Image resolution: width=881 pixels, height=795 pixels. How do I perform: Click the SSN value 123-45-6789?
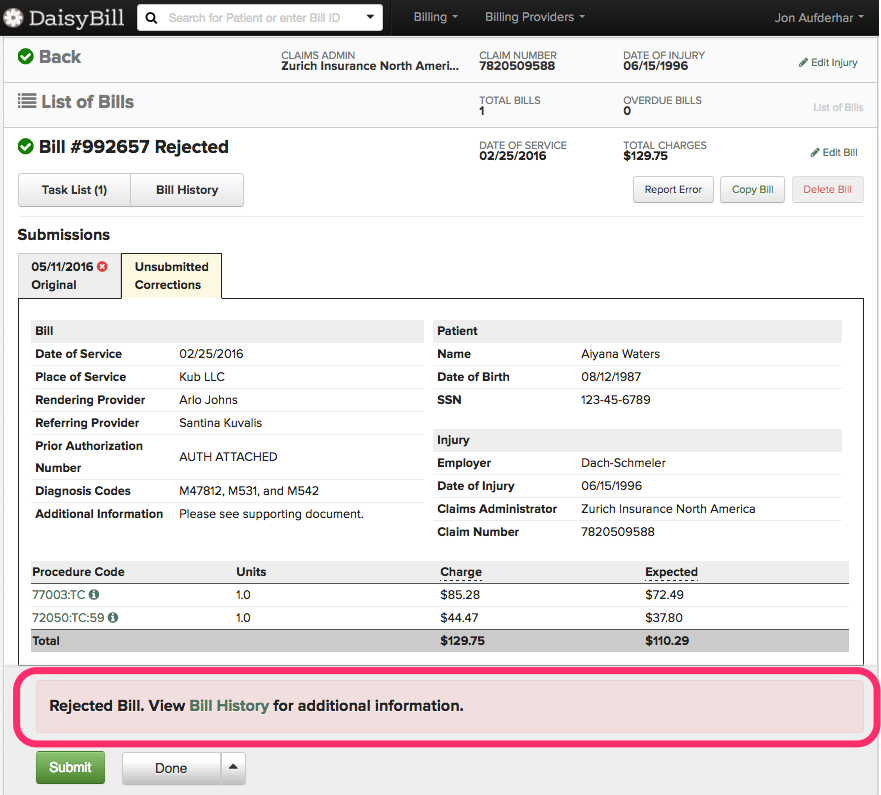tap(616, 400)
